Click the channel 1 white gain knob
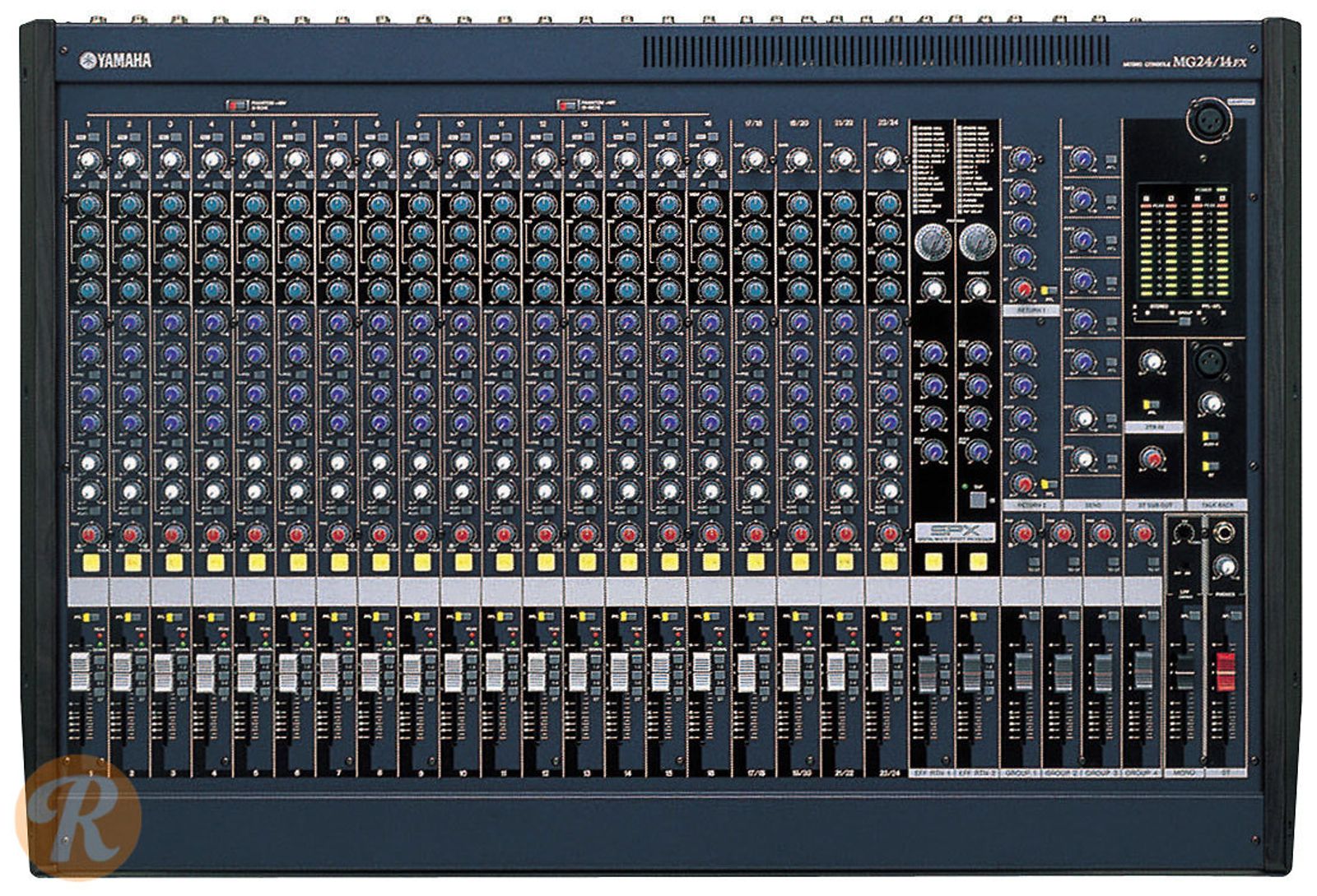Viewport: 1317px width, 896px height. click(x=89, y=160)
